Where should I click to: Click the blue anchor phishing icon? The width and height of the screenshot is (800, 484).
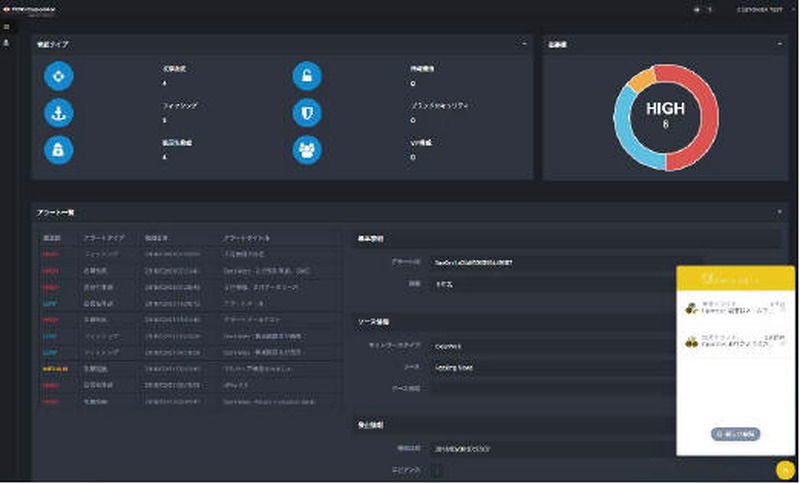pyautogui.click(x=58, y=113)
